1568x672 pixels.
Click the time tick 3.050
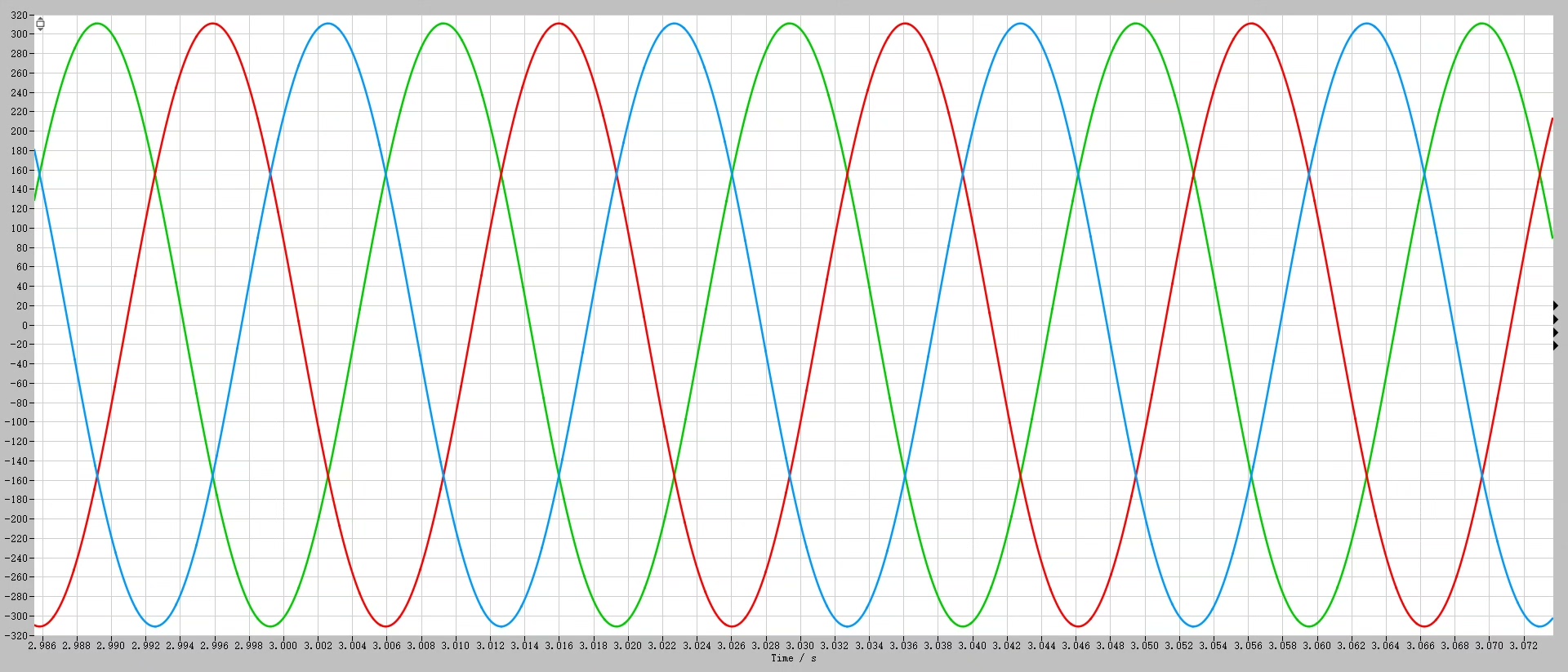coord(1145,645)
